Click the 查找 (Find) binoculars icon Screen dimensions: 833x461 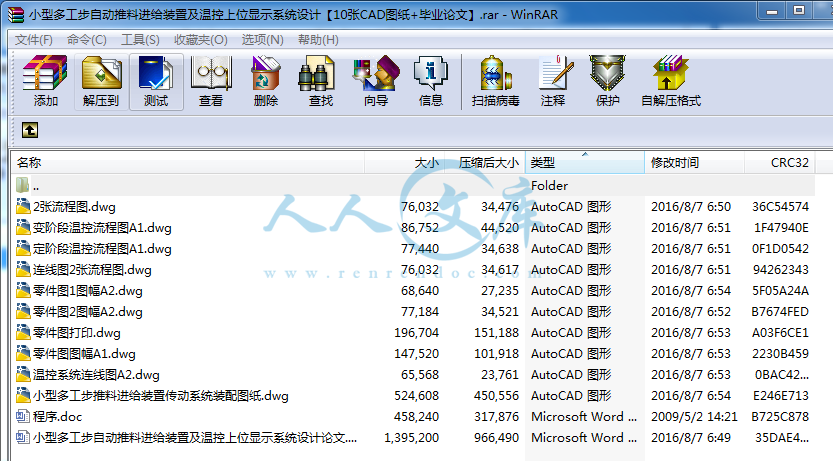click(316, 73)
